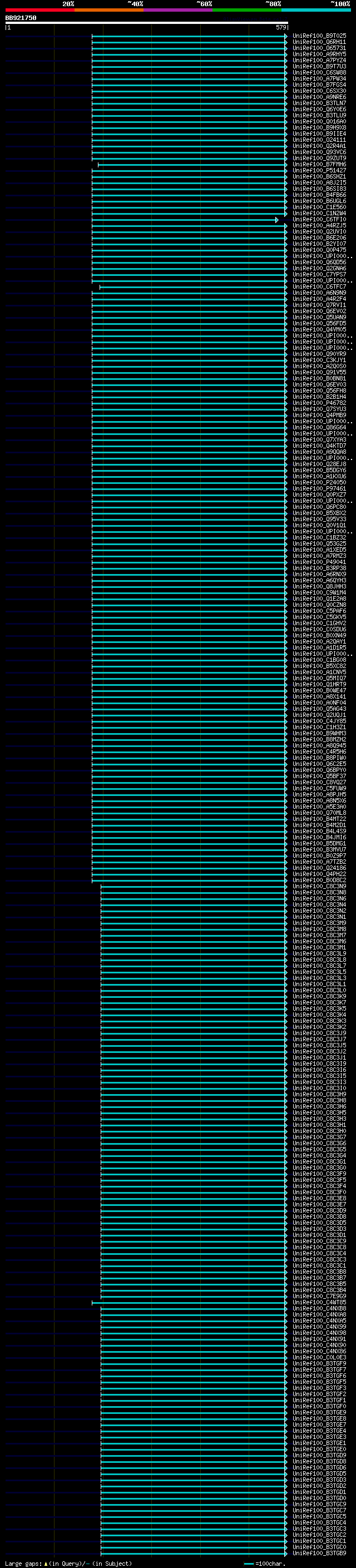Image resolution: width=356 pixels, height=1568 pixels.
Task: Select hit label UniRef100_A7PW34
Action: [x=319, y=79]
